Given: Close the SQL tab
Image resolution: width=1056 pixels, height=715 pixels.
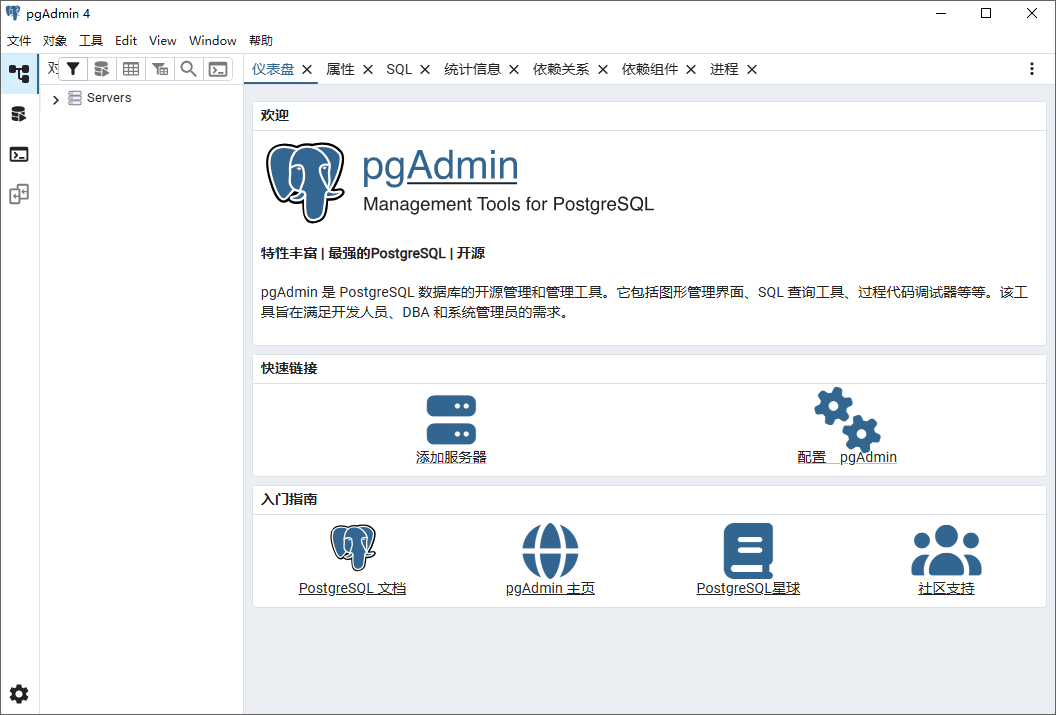Looking at the screenshot, I should click(x=425, y=69).
